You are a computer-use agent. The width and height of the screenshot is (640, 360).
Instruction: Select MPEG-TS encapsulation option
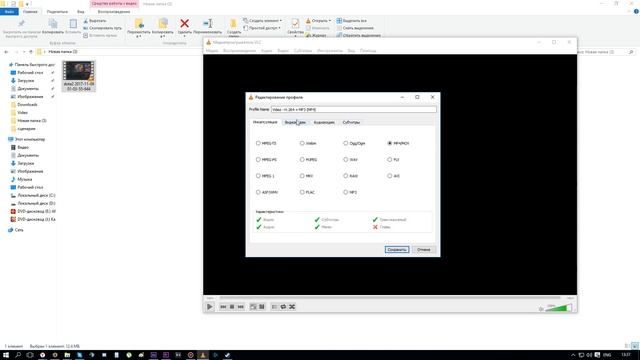[266, 143]
